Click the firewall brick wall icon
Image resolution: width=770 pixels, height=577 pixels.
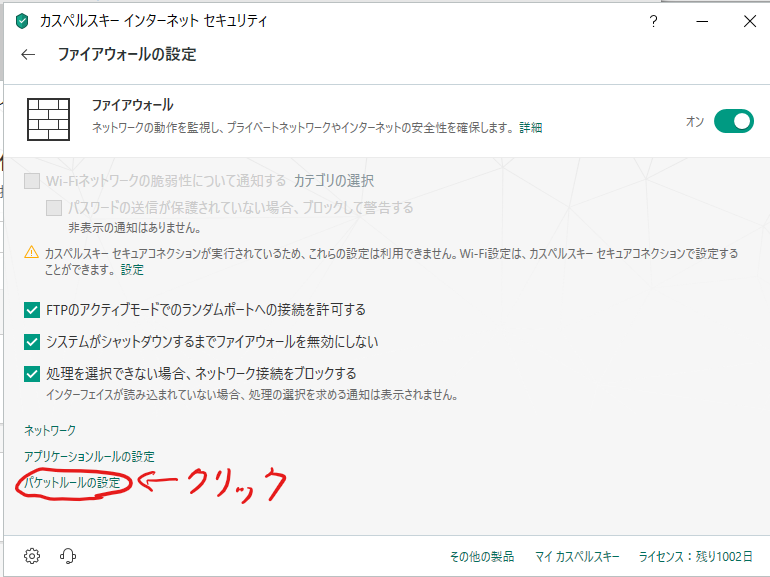click(48, 119)
